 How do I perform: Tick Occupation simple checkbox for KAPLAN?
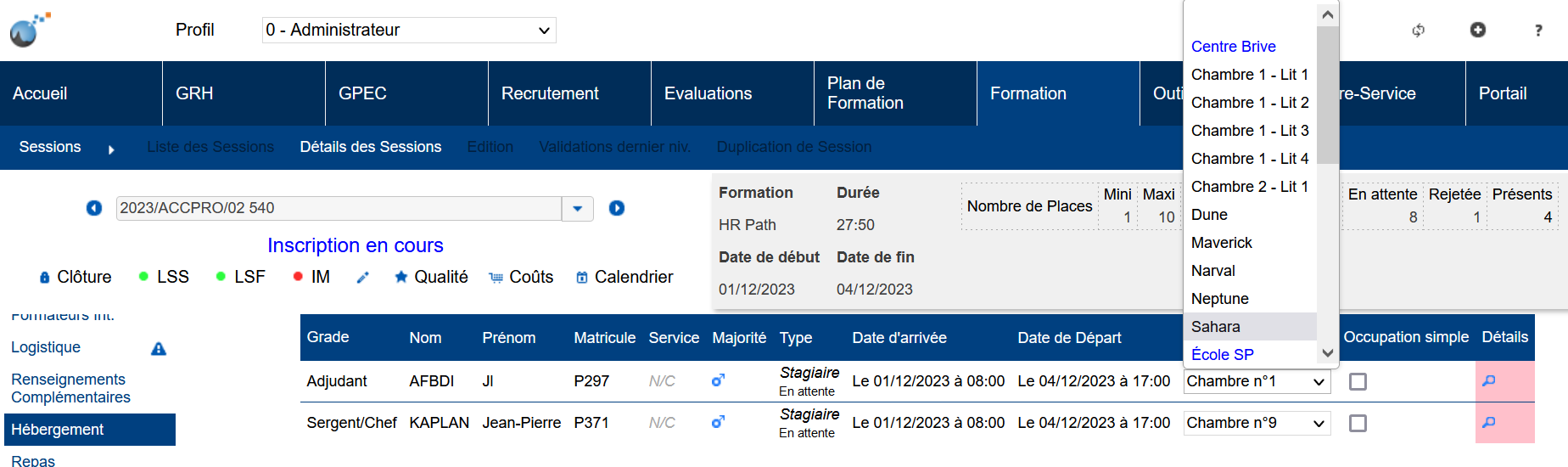[x=1358, y=424]
